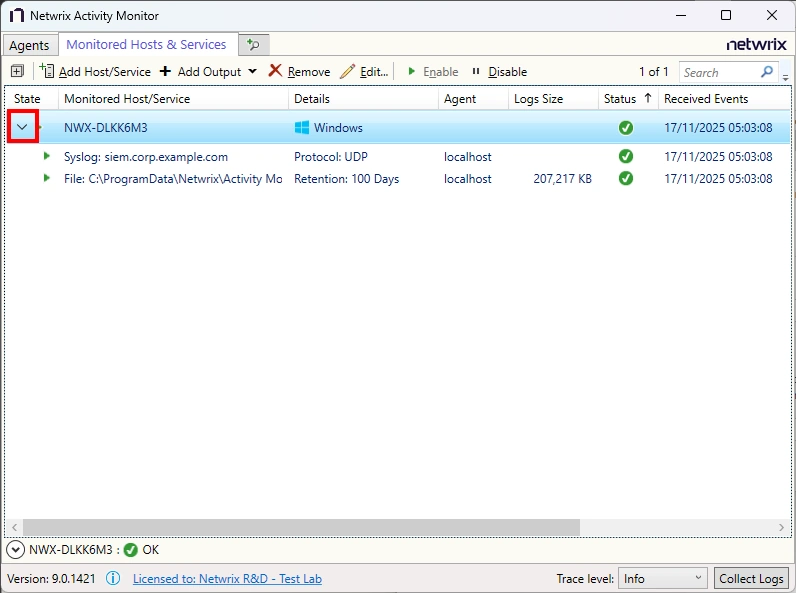
Task: Click the search magnifier icon
Action: 768,72
